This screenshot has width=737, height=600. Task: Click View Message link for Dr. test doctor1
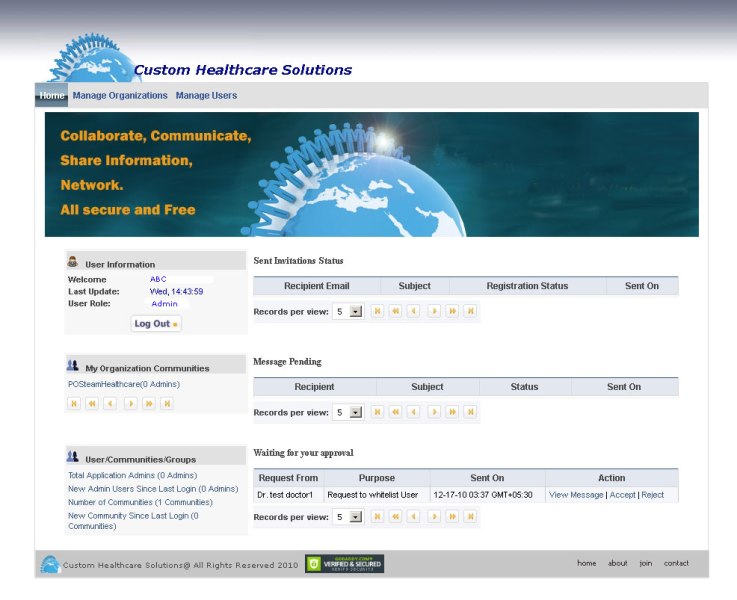tap(576, 495)
